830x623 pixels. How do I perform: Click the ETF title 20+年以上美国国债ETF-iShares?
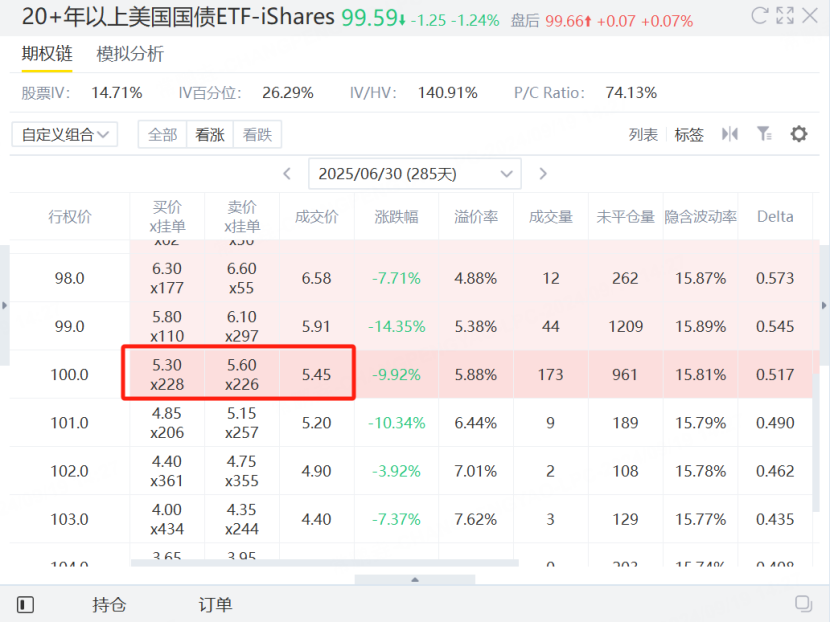(x=178, y=17)
